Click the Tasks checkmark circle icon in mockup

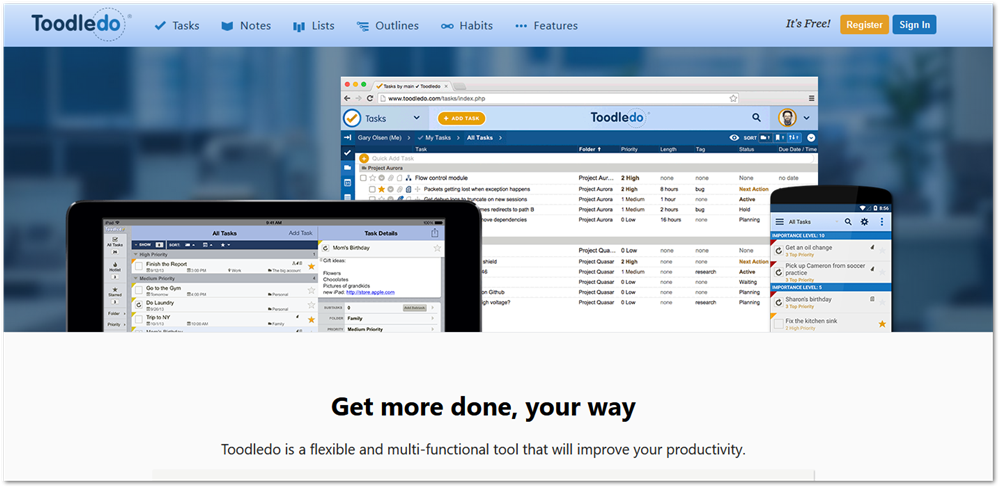pos(352,118)
